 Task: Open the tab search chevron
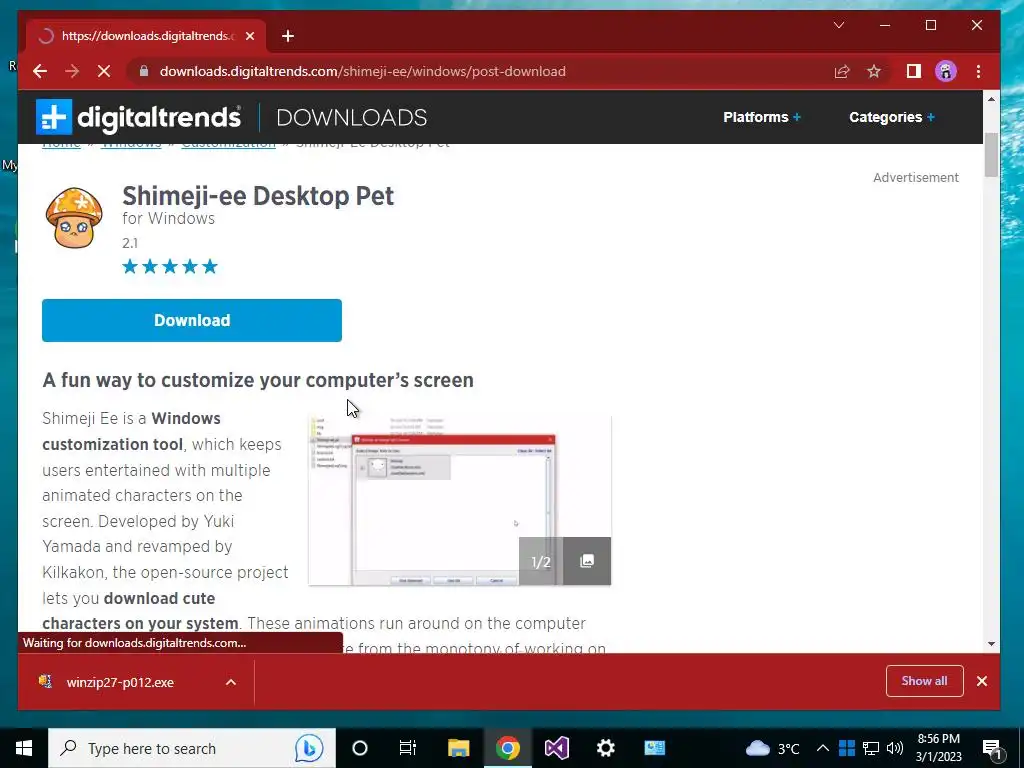(839, 25)
